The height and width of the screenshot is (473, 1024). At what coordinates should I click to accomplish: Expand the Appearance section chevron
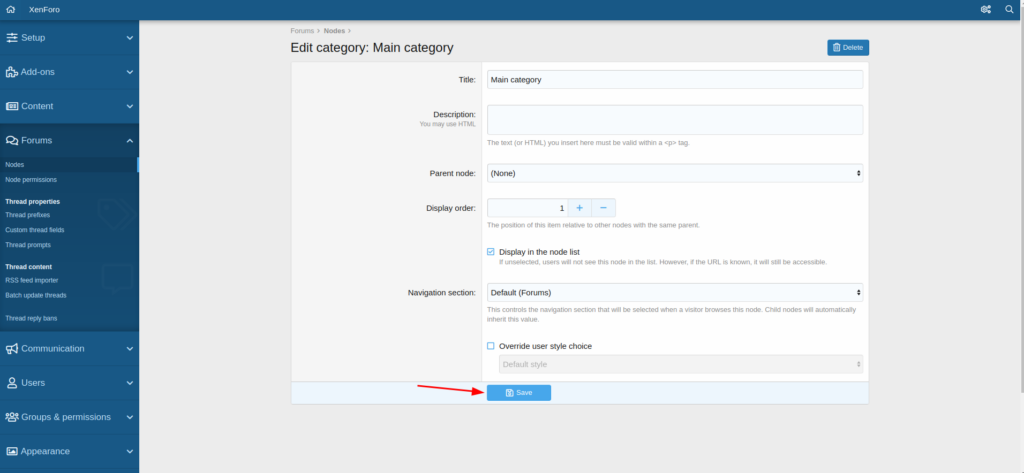tap(129, 451)
